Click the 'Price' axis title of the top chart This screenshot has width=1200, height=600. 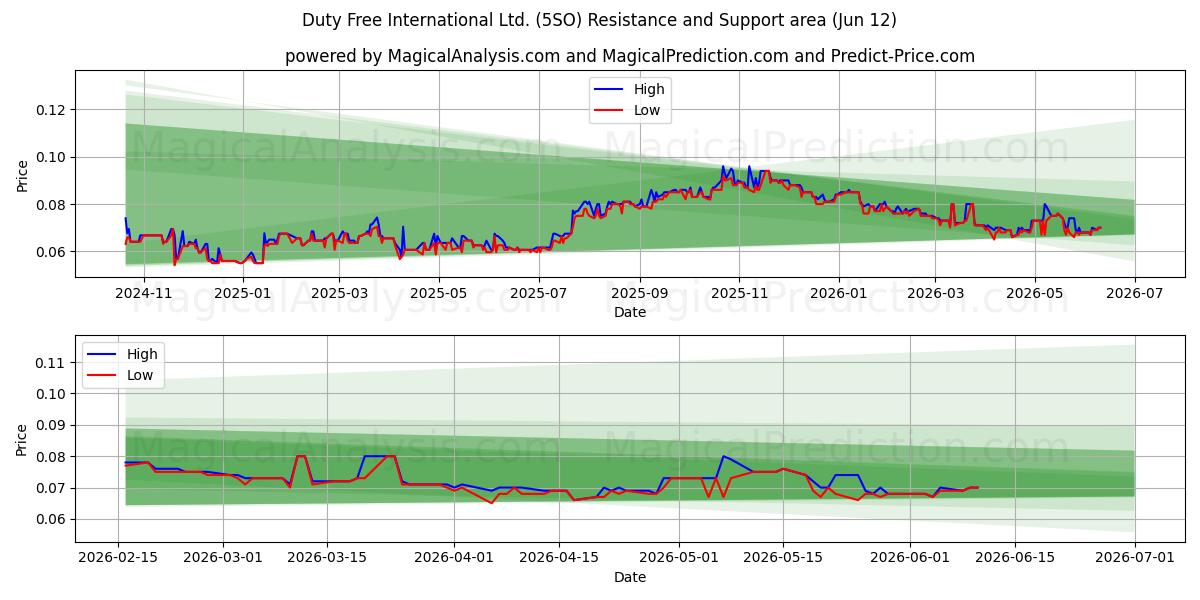tap(22, 176)
